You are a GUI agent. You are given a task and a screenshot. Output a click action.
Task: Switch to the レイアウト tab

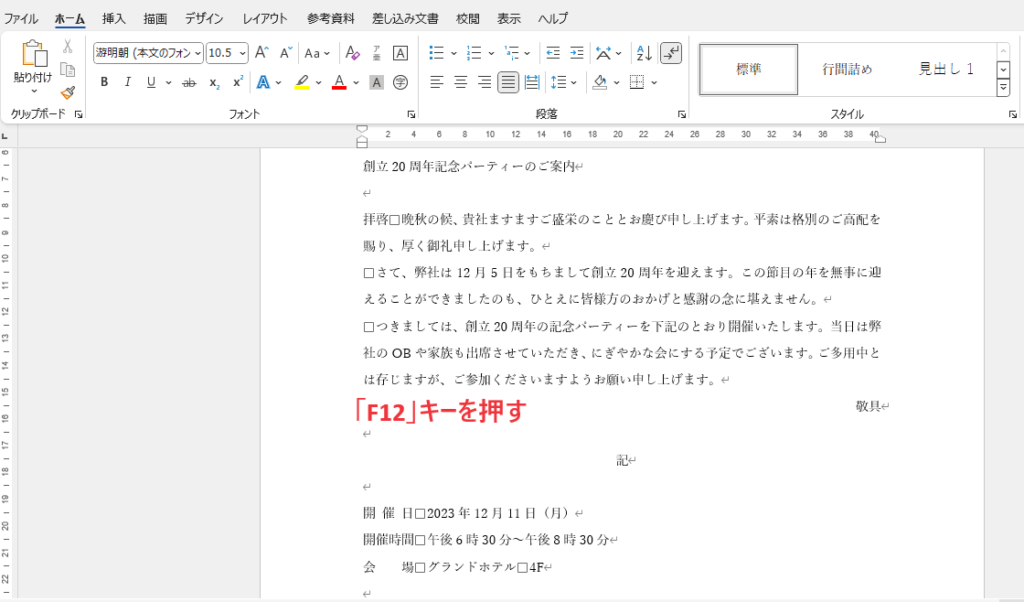point(265,19)
